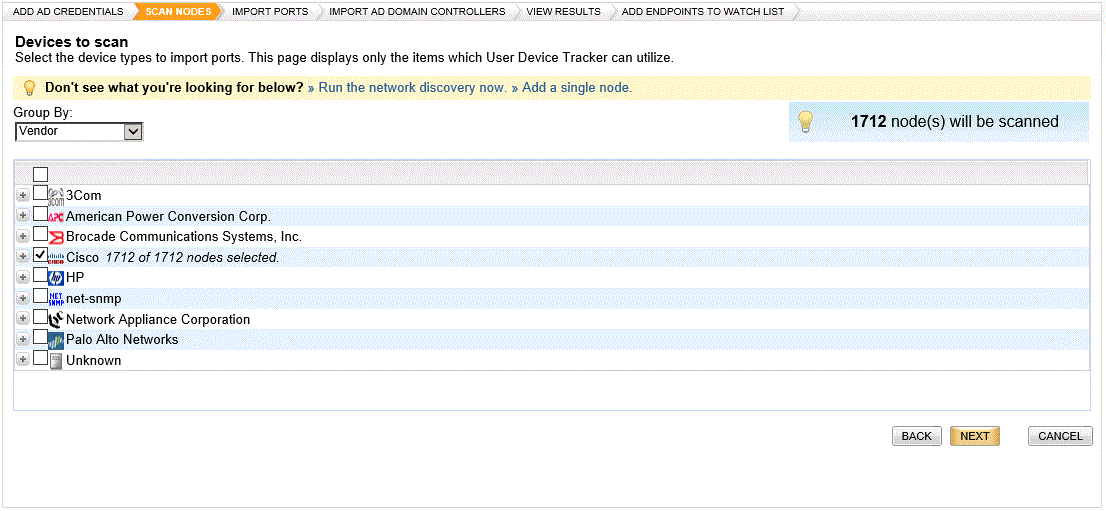The height and width of the screenshot is (511, 1106).
Task: Check the Brocade Communications Systems checkbox
Action: 41,234
